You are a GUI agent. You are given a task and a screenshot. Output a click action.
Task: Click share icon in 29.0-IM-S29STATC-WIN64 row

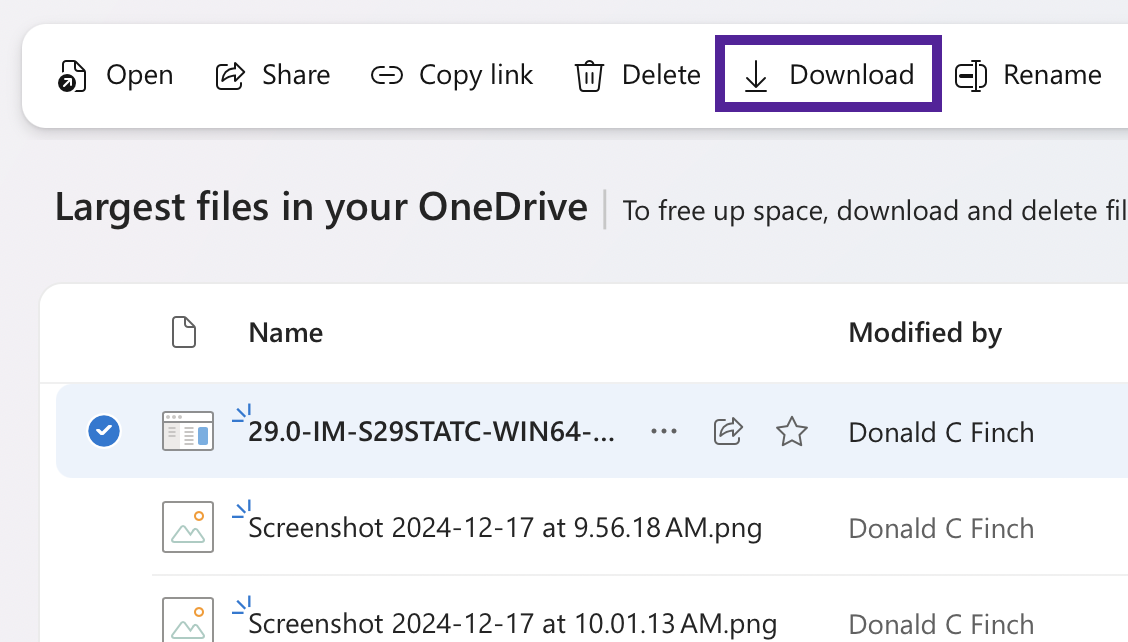(x=728, y=431)
